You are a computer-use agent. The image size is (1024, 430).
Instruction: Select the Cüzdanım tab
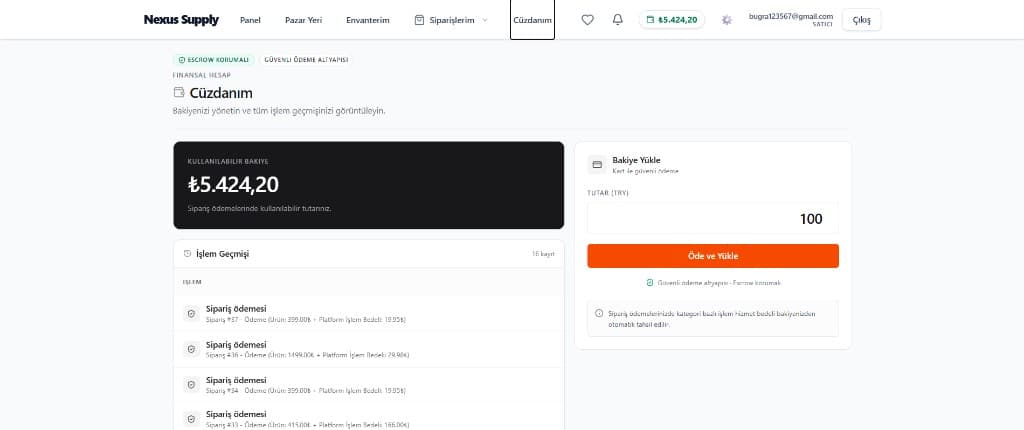click(532, 20)
